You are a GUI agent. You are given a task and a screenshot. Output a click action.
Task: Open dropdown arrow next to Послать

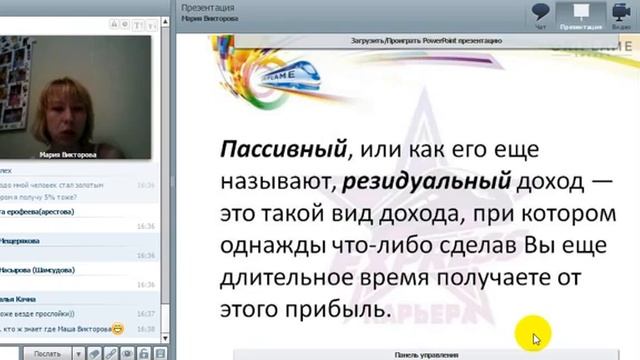pos(78,353)
